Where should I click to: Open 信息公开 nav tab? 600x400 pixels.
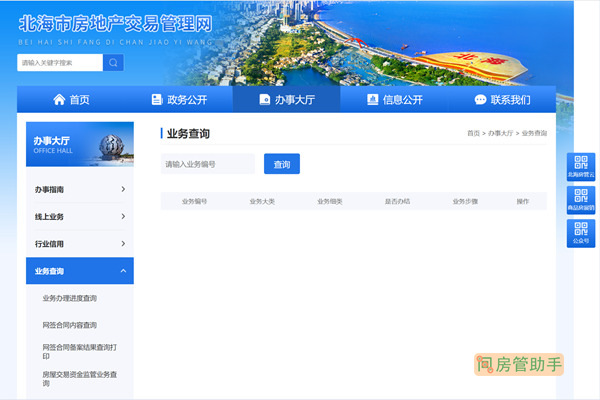tap(395, 100)
